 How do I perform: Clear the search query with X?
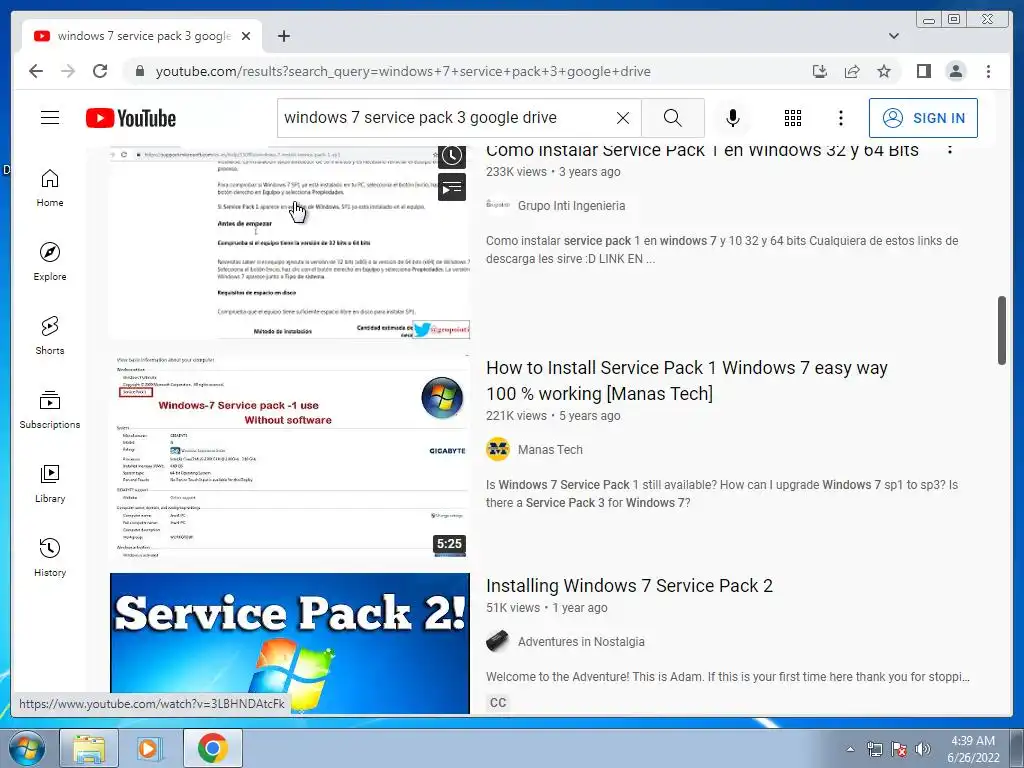pos(623,118)
